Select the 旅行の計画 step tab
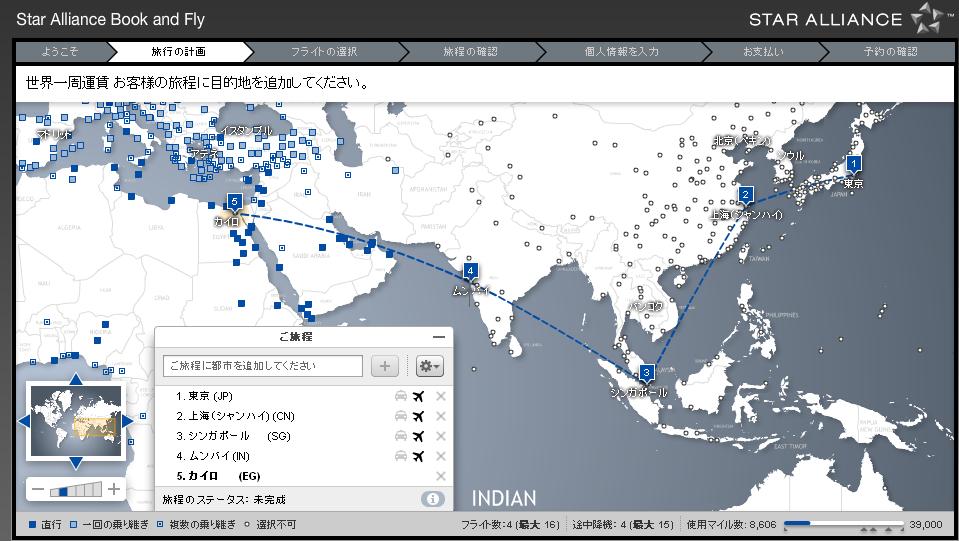This screenshot has width=959, height=541. (x=179, y=52)
